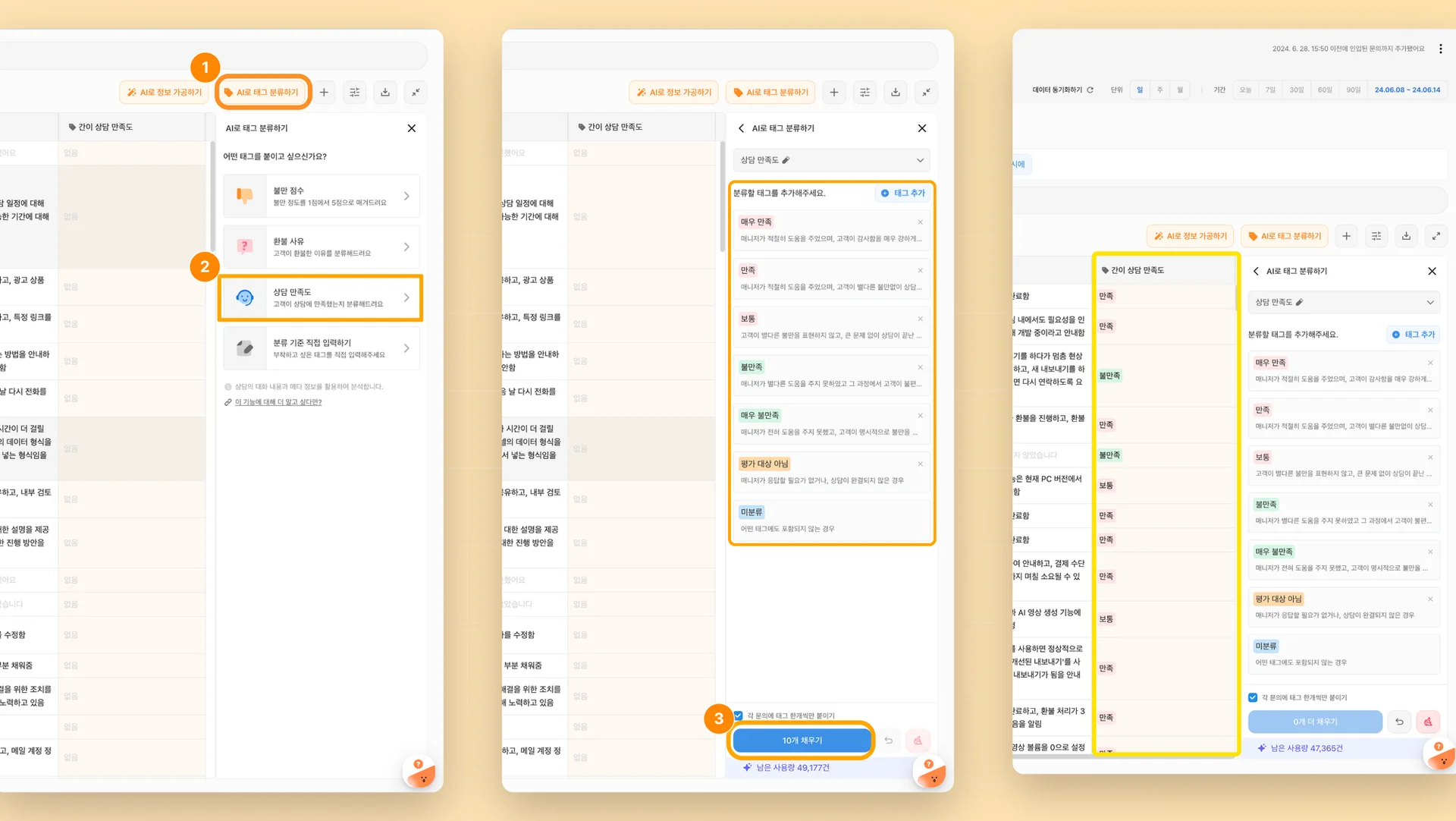Screen dimensions: 1456x821
Task: Select the 7일 period option
Action: click(1270, 90)
